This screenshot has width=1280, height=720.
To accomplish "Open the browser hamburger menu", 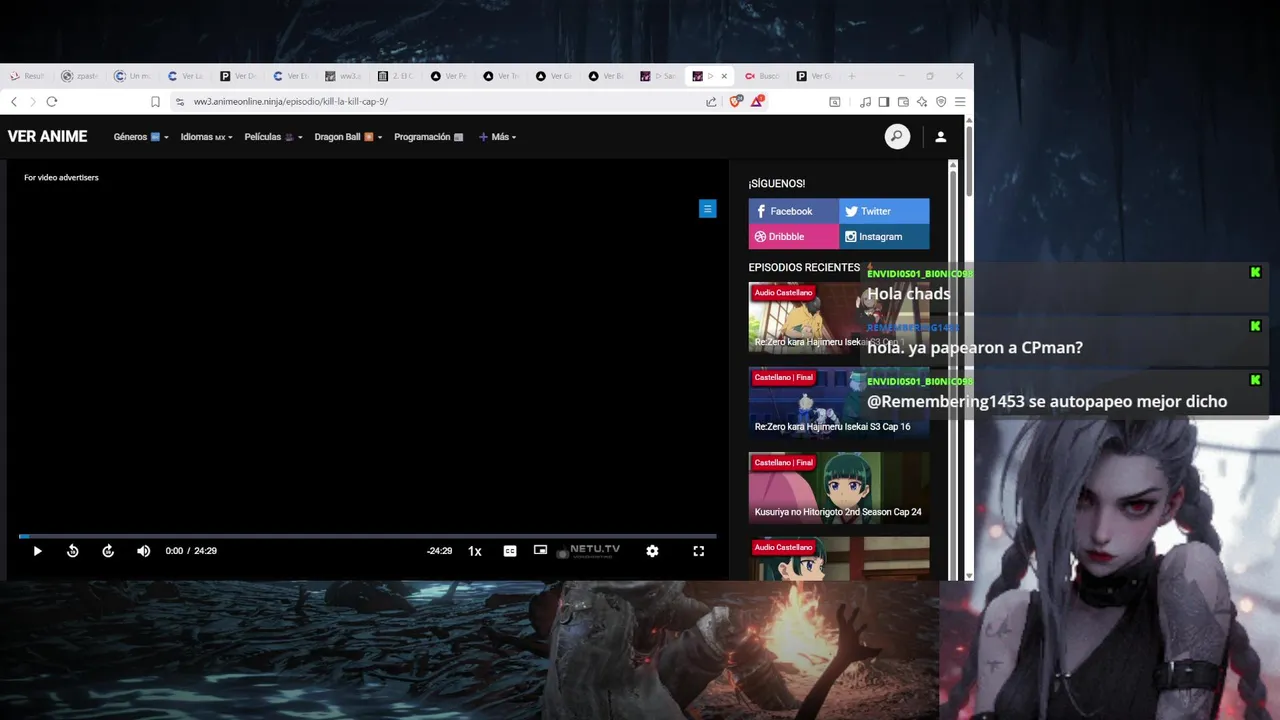I will tap(960, 101).
